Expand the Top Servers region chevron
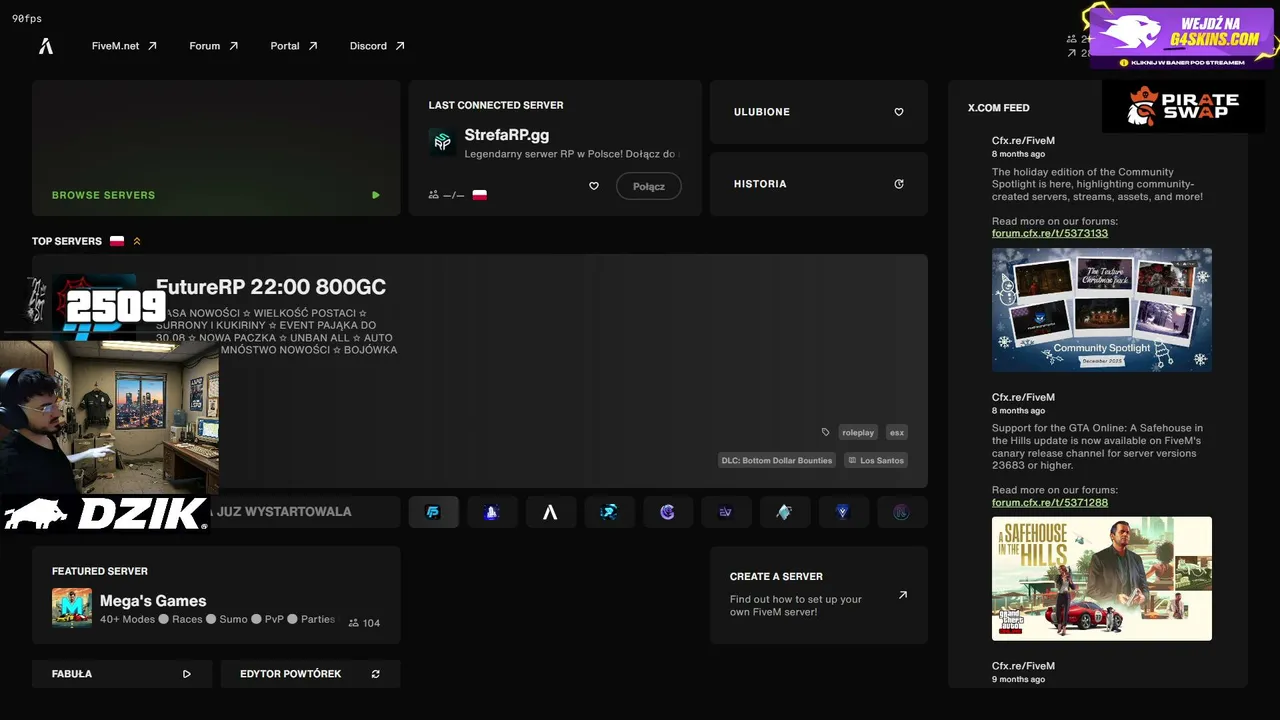 [x=137, y=241]
